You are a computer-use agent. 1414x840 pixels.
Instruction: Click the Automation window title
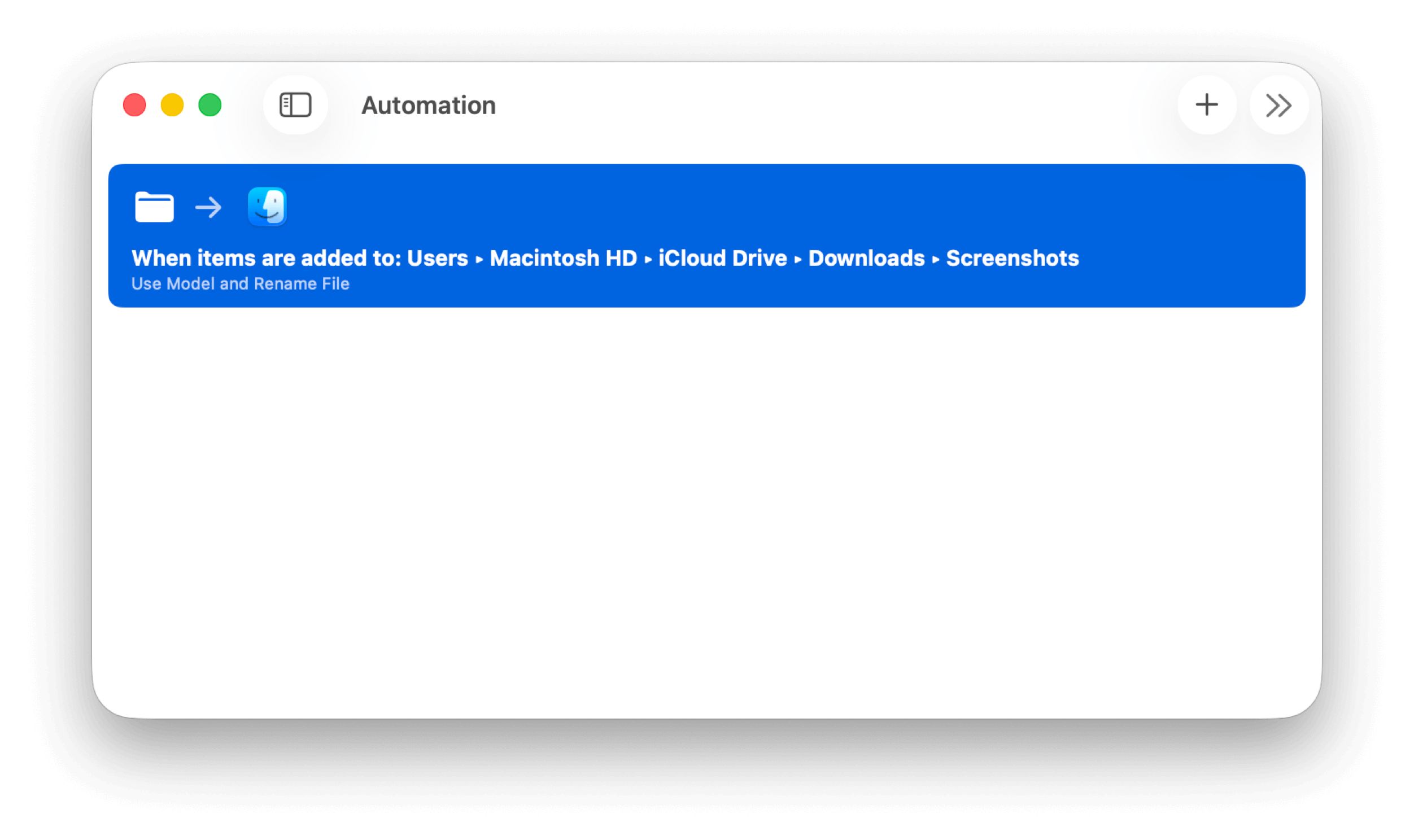click(429, 106)
